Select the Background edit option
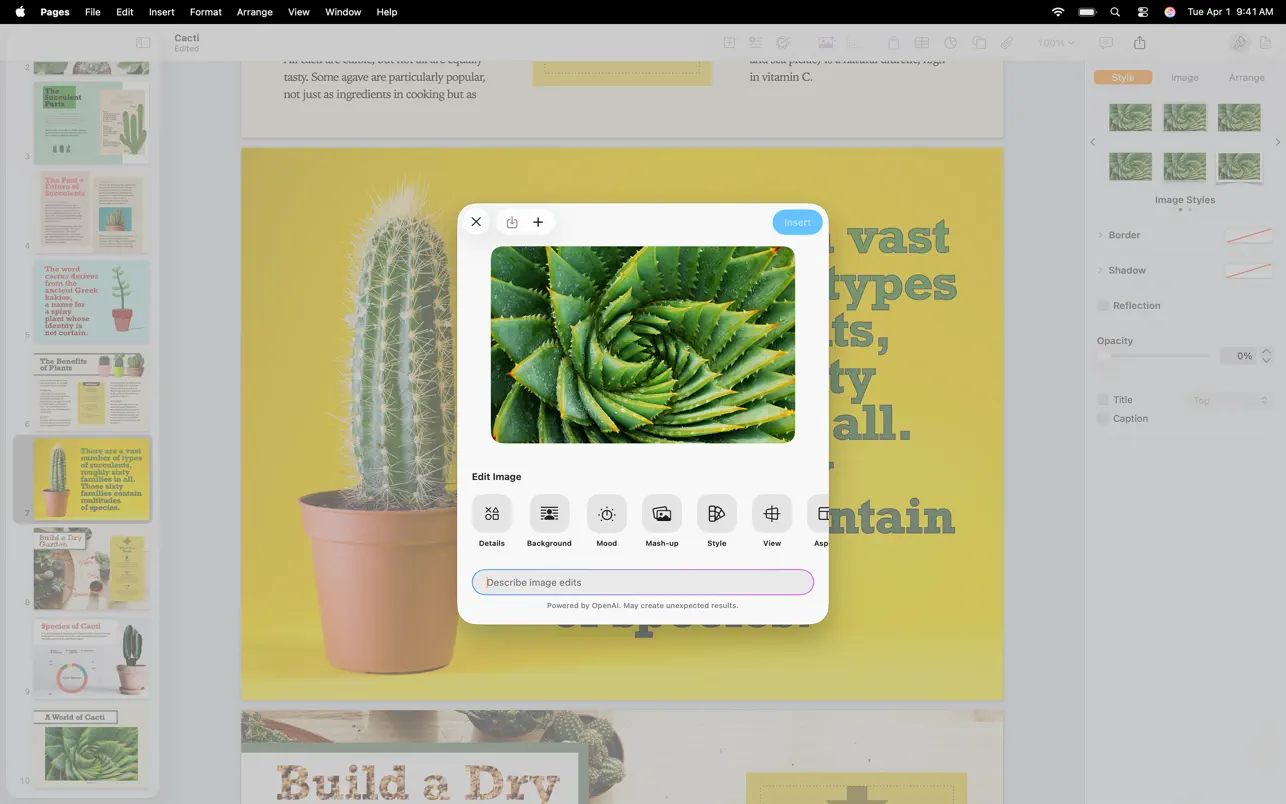 tap(549, 514)
